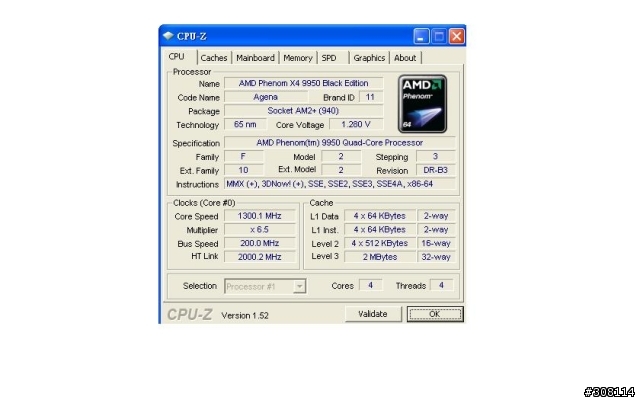
Task: Click the AMD Phenom logo image
Action: point(422,104)
